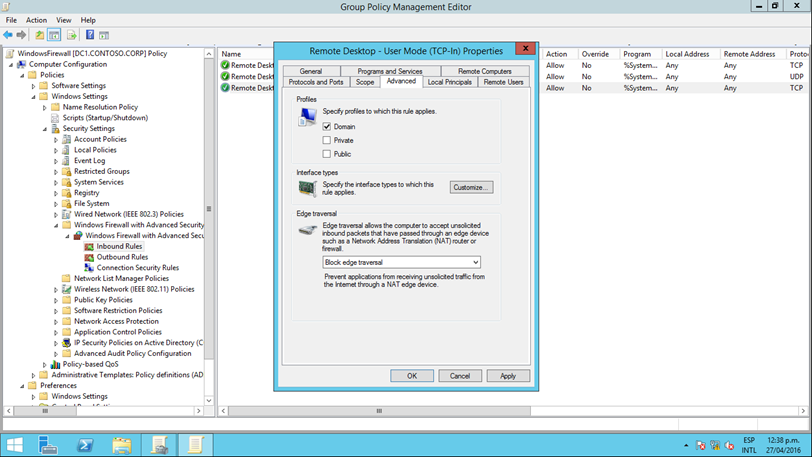Collapse the Windows Settings node under Policies
This screenshot has width=812, height=457.
click(34, 97)
